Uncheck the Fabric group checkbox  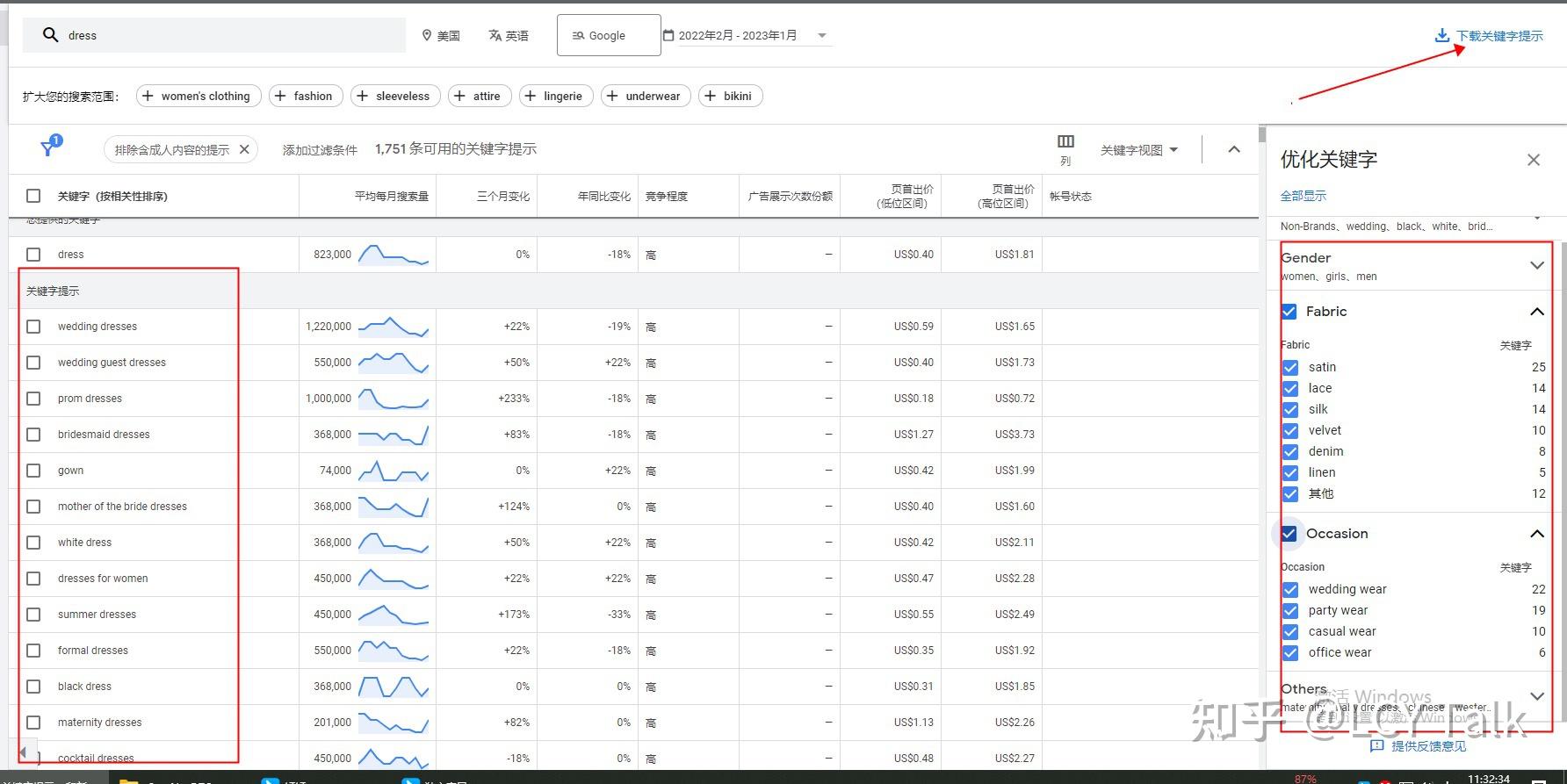(1289, 311)
